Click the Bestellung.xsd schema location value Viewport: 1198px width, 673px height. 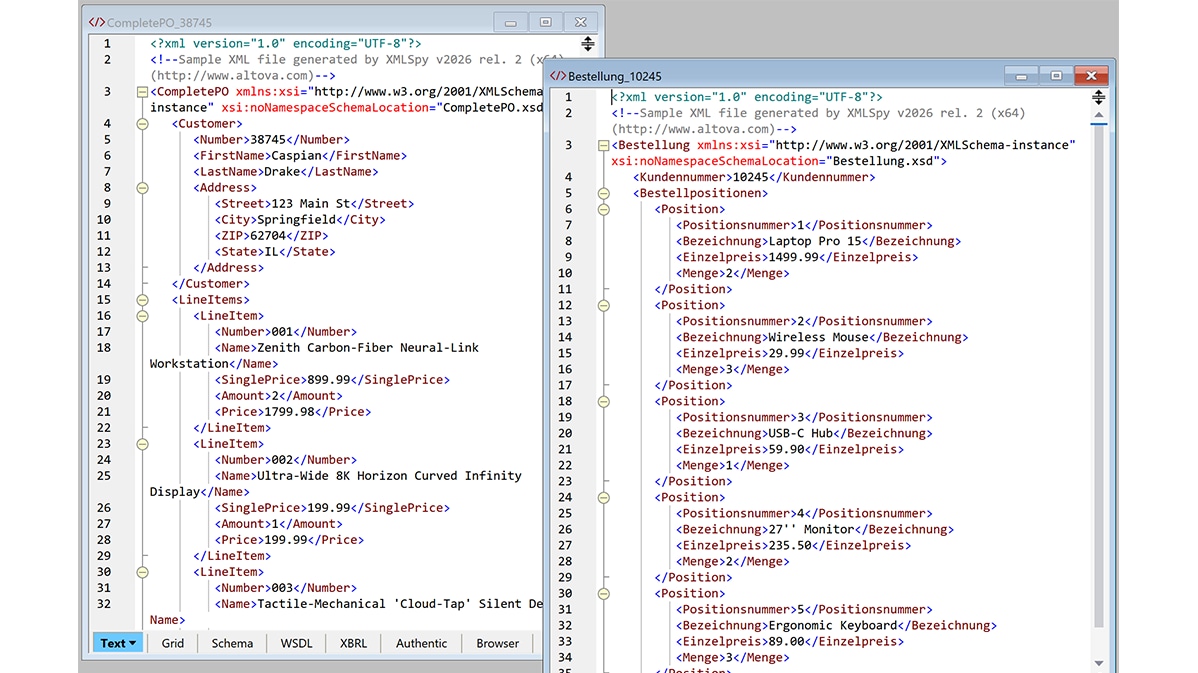883,161
